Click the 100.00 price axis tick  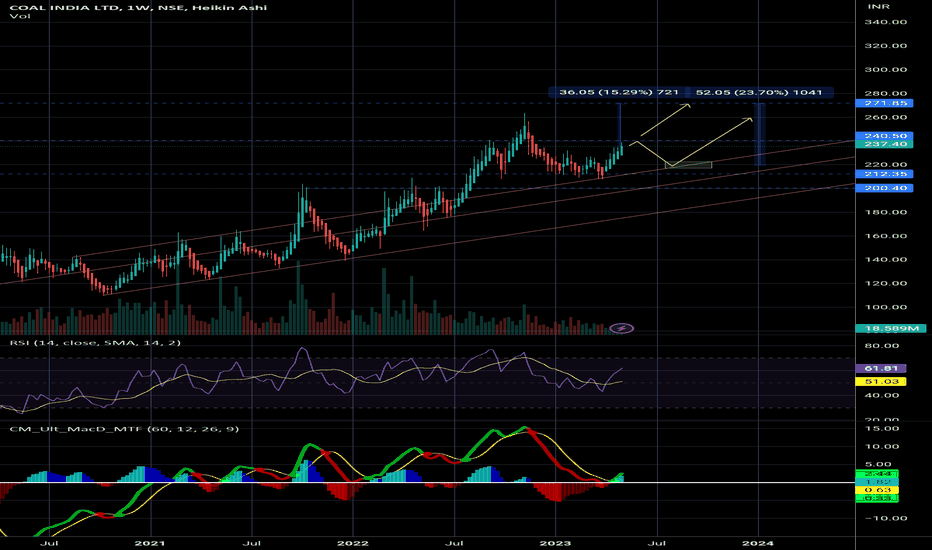click(886, 307)
